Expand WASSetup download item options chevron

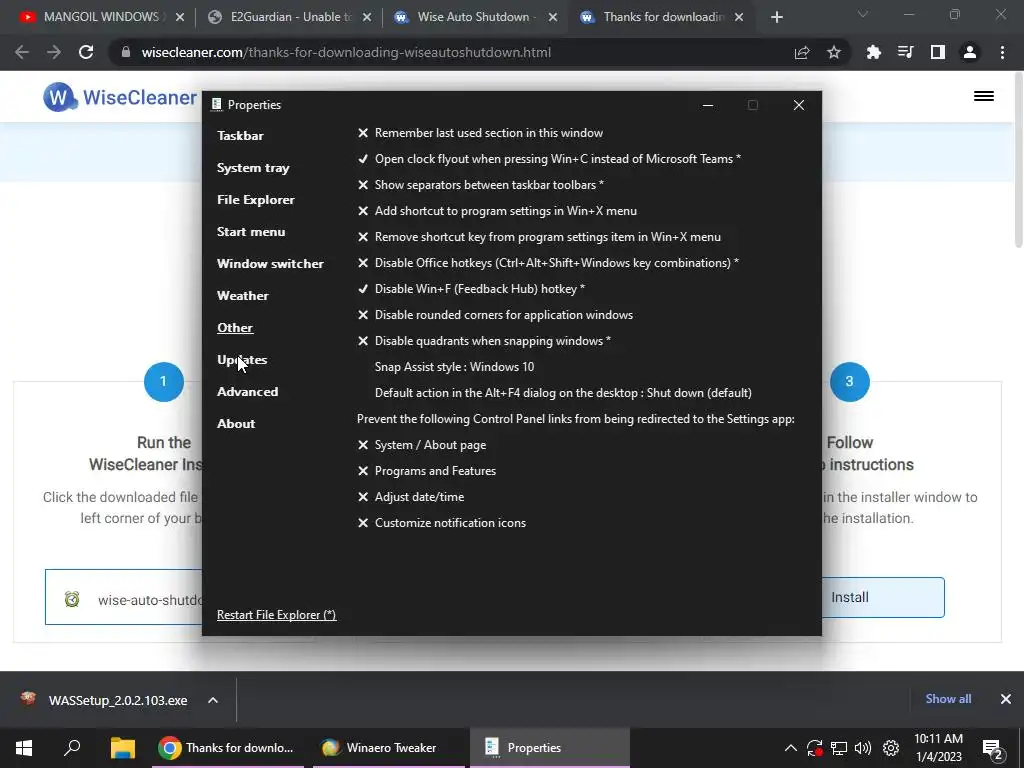[x=213, y=700]
